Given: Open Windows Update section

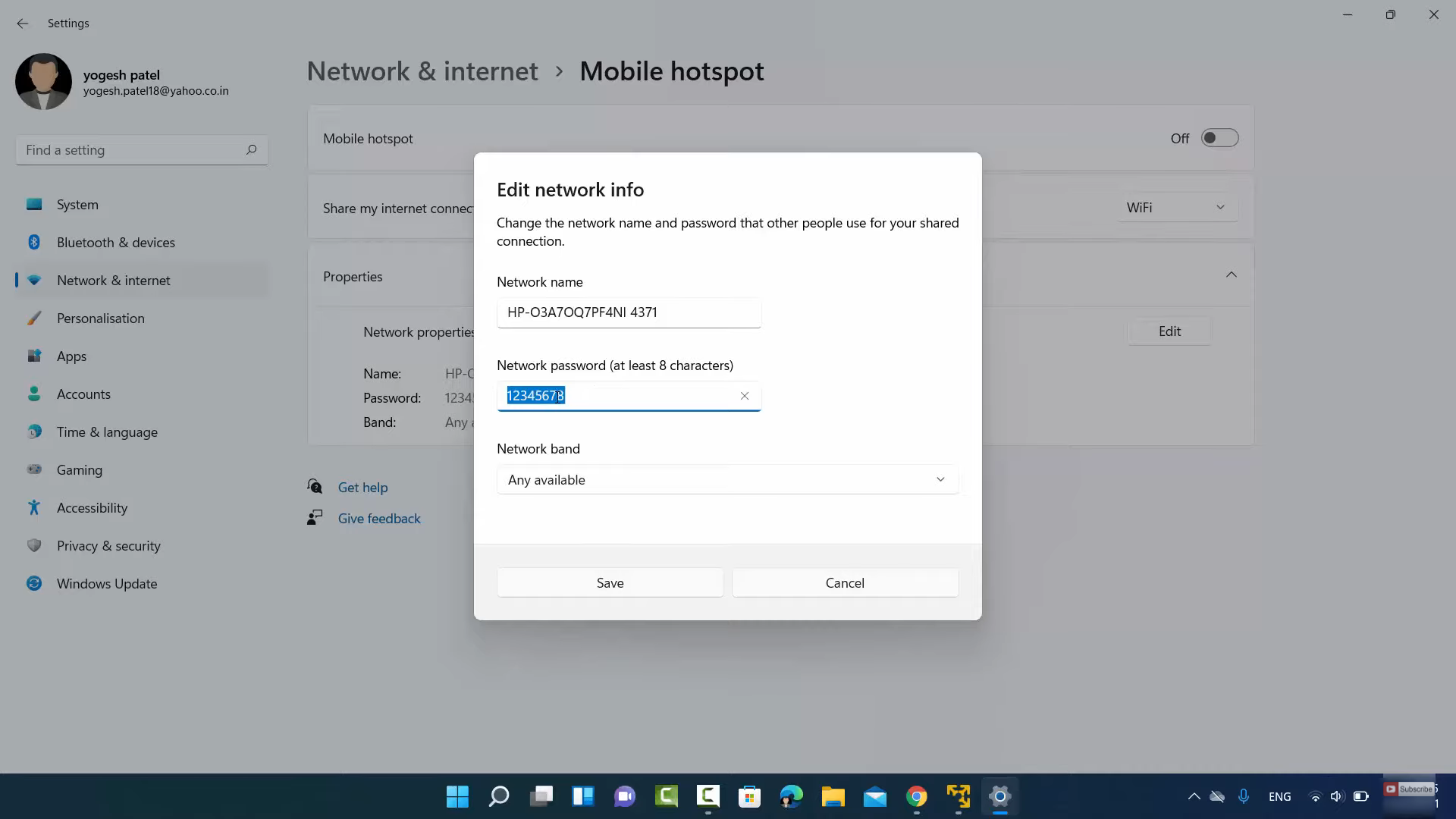Looking at the screenshot, I should (x=106, y=584).
